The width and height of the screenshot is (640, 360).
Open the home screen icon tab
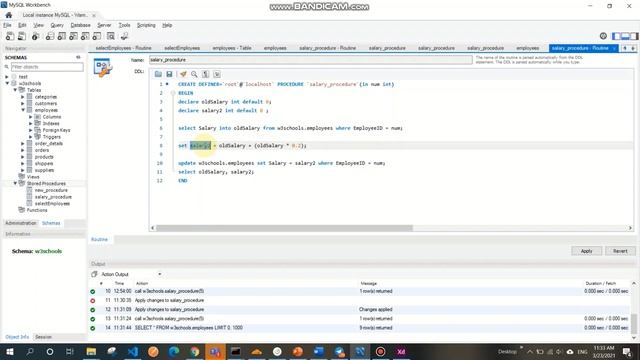coord(8,15)
